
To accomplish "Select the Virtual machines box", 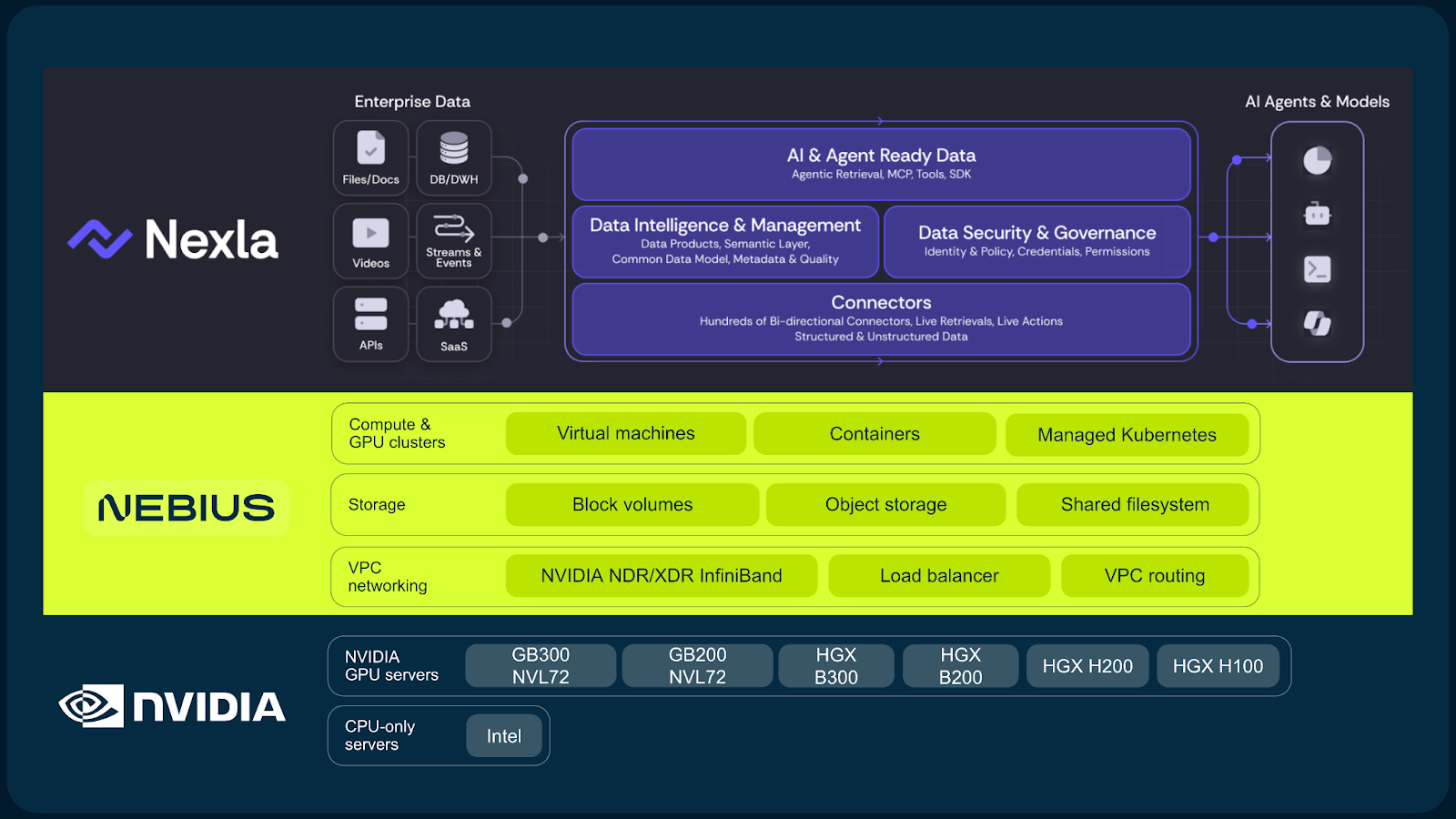I will [x=626, y=434].
